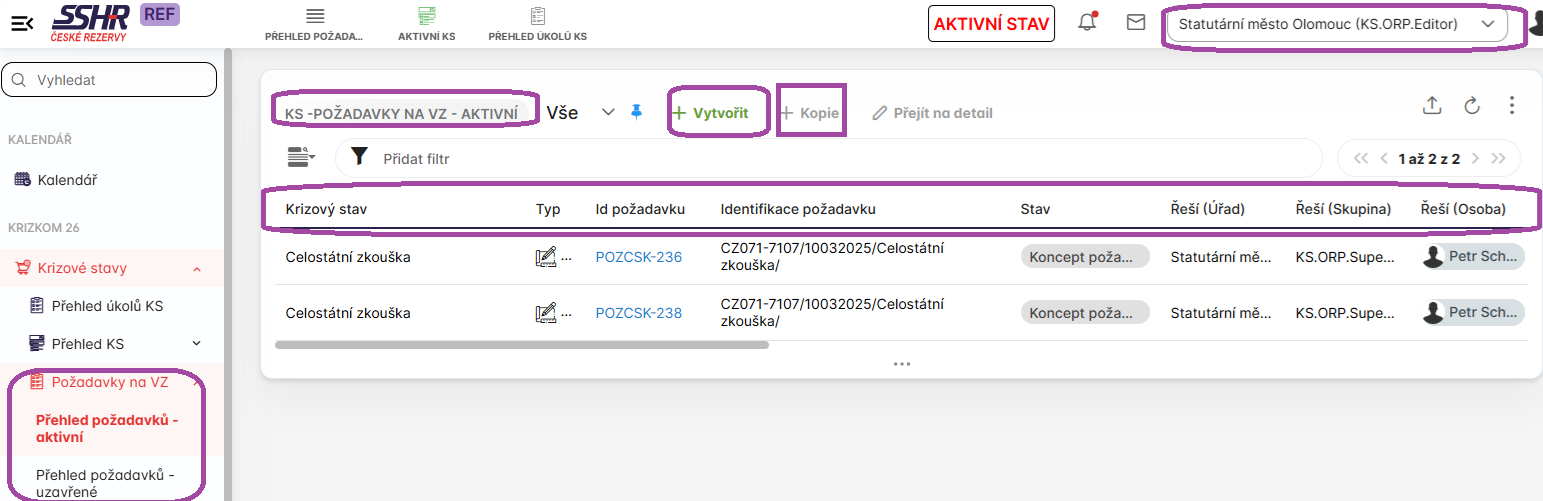The image size is (1543, 501).
Task: Click the Vytvořit create button
Action: pyautogui.click(x=709, y=113)
